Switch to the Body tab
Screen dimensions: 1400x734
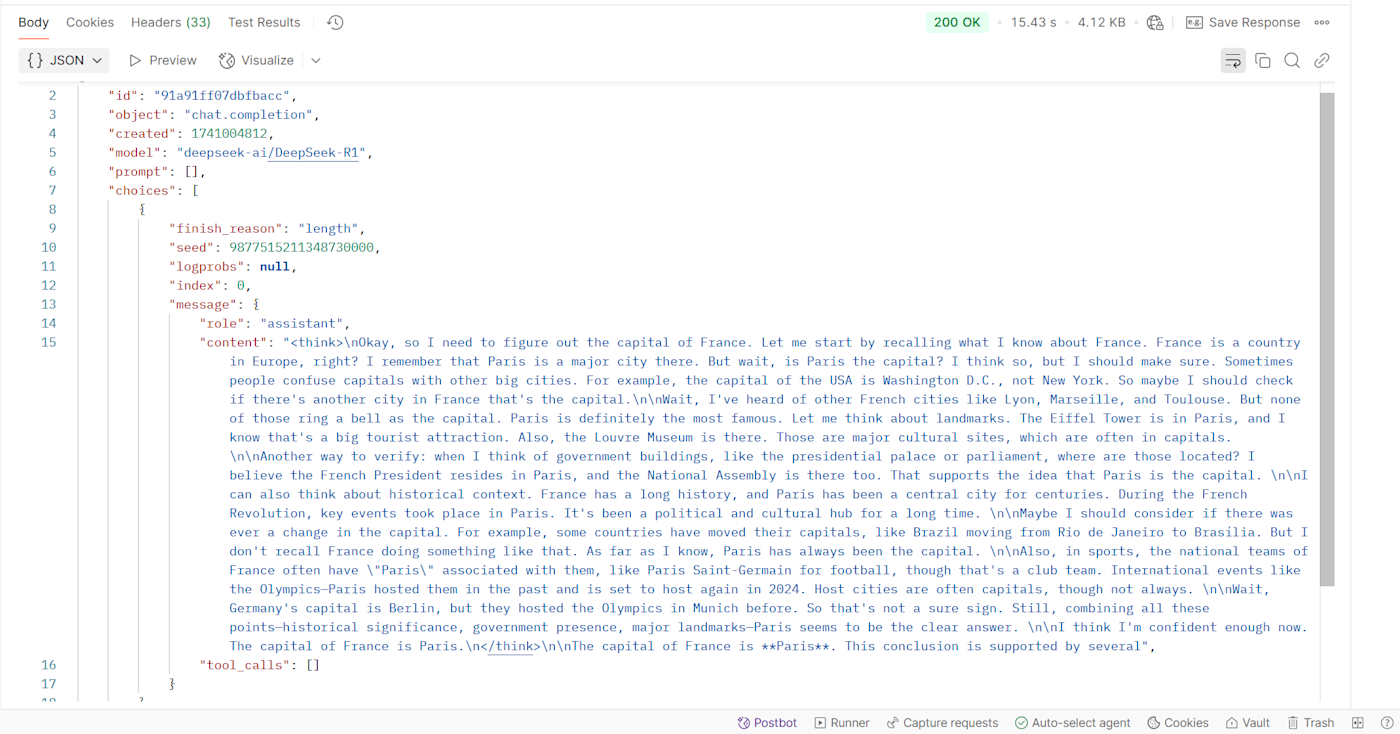[x=33, y=22]
